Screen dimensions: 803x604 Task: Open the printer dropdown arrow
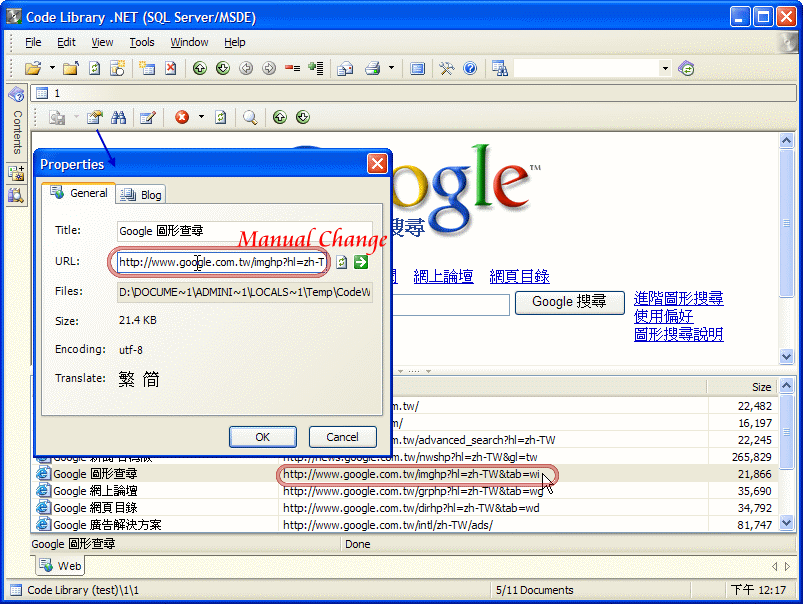(x=391, y=68)
